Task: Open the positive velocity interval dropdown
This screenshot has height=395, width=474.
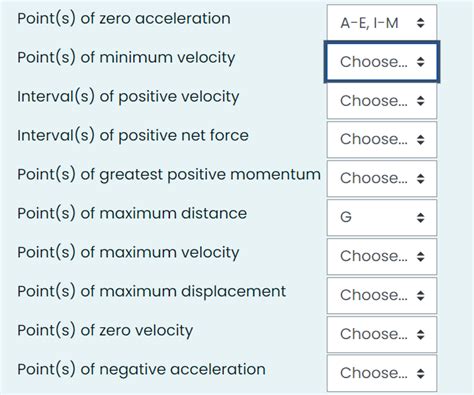Action: [382, 101]
